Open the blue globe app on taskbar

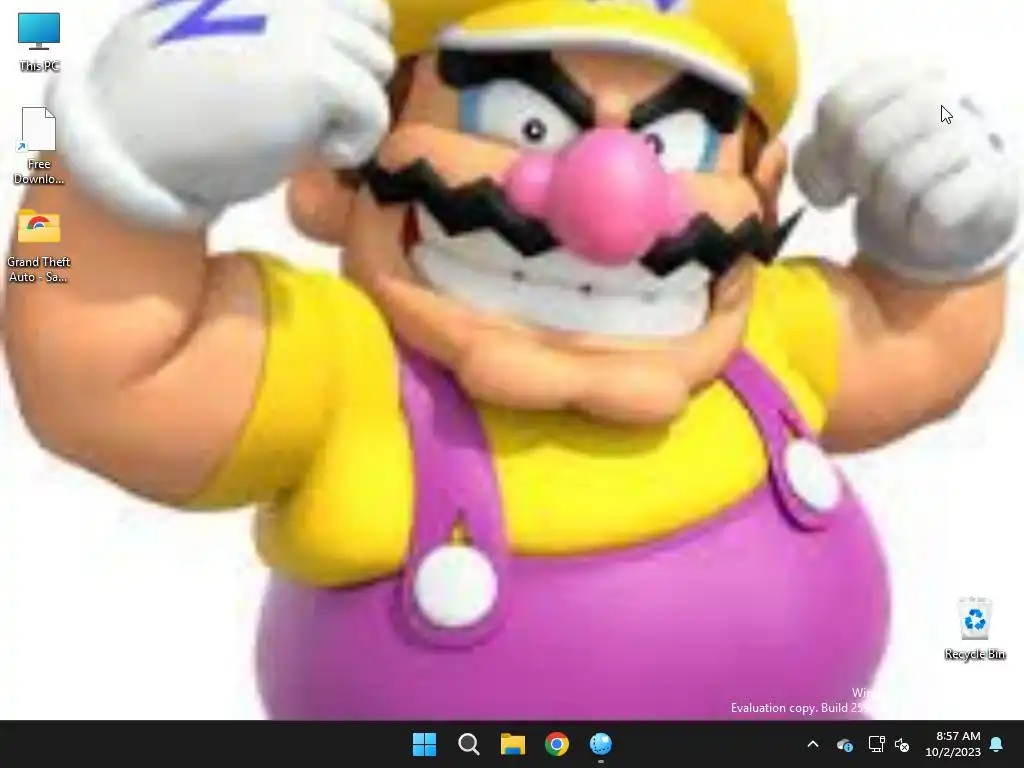pyautogui.click(x=601, y=744)
